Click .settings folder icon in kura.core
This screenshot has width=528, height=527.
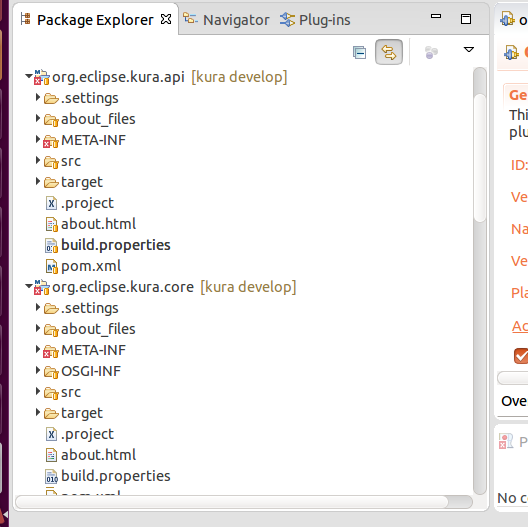click(51, 308)
